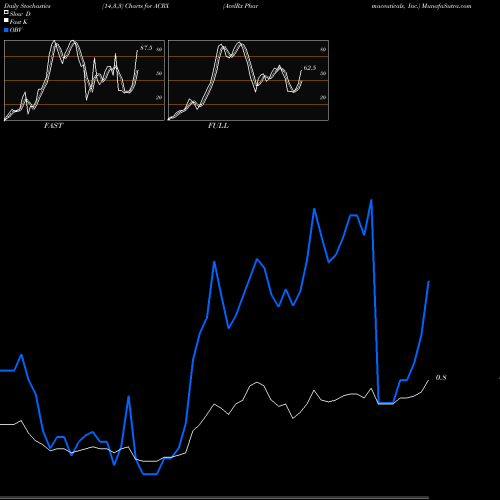500x500 pixels.
Task: Click the 50 axis label in the FAST chart
Action: [x=159, y=73]
